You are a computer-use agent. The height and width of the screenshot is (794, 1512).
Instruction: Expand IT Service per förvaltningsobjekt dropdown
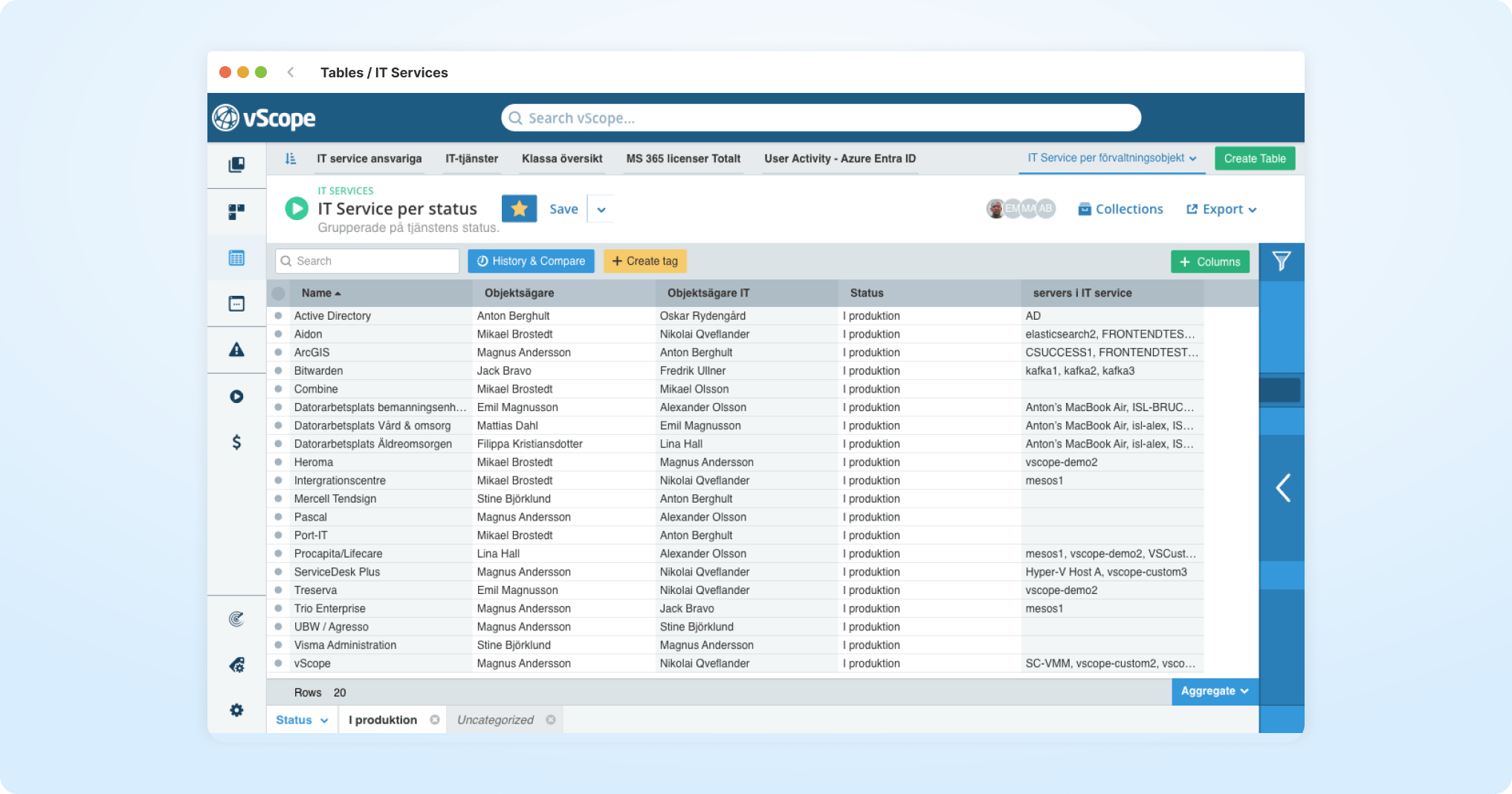1112,158
